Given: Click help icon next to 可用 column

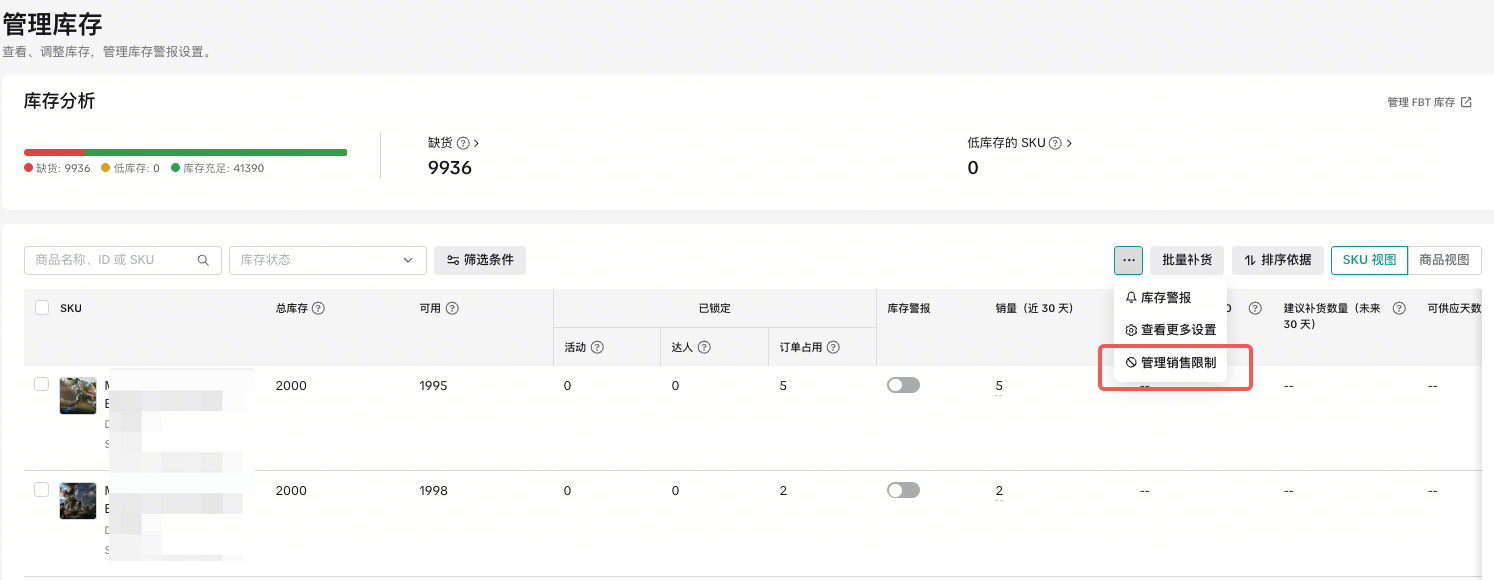Looking at the screenshot, I should pos(452,308).
